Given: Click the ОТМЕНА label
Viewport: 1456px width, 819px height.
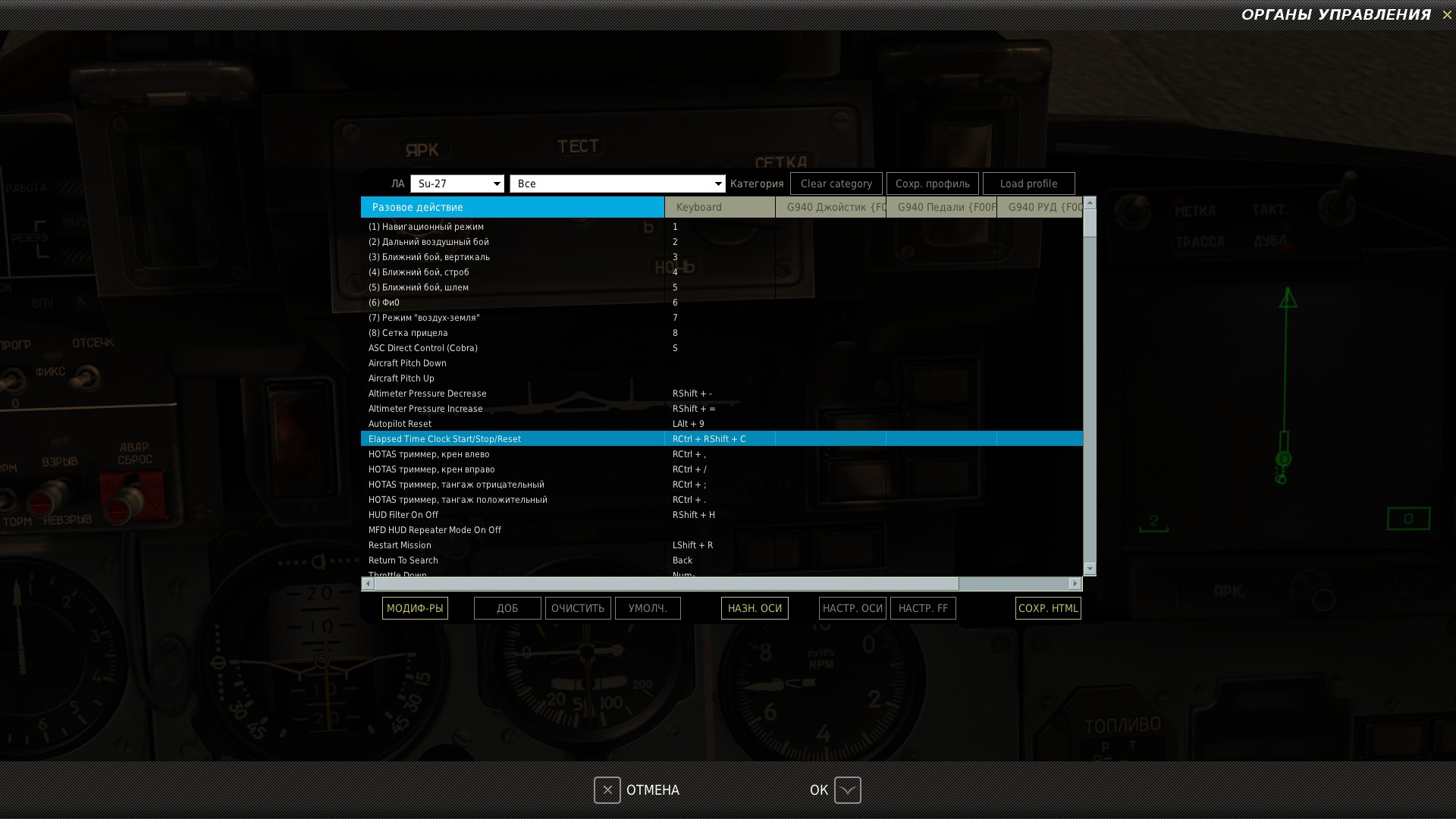Looking at the screenshot, I should pos(652,790).
